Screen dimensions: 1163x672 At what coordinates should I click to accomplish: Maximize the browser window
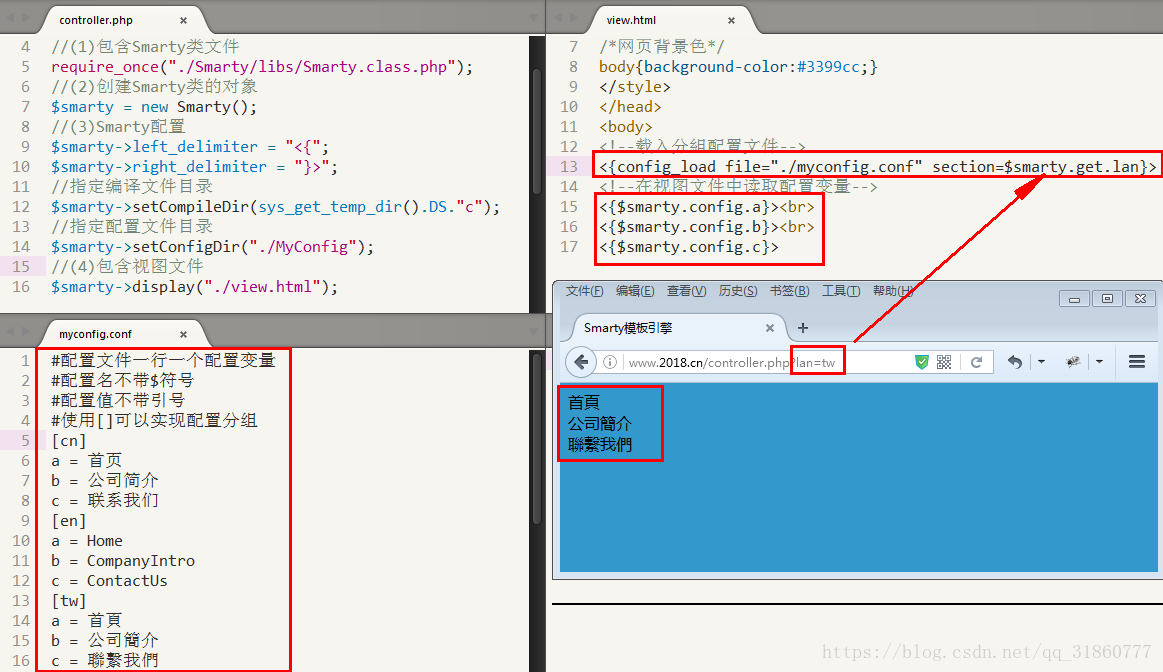(x=1107, y=299)
